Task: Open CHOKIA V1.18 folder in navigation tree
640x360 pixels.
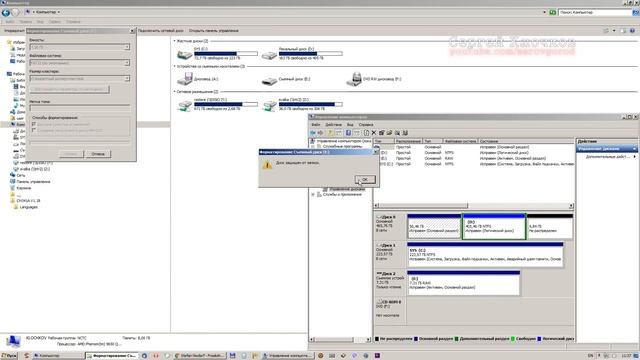Action: pos(28,201)
